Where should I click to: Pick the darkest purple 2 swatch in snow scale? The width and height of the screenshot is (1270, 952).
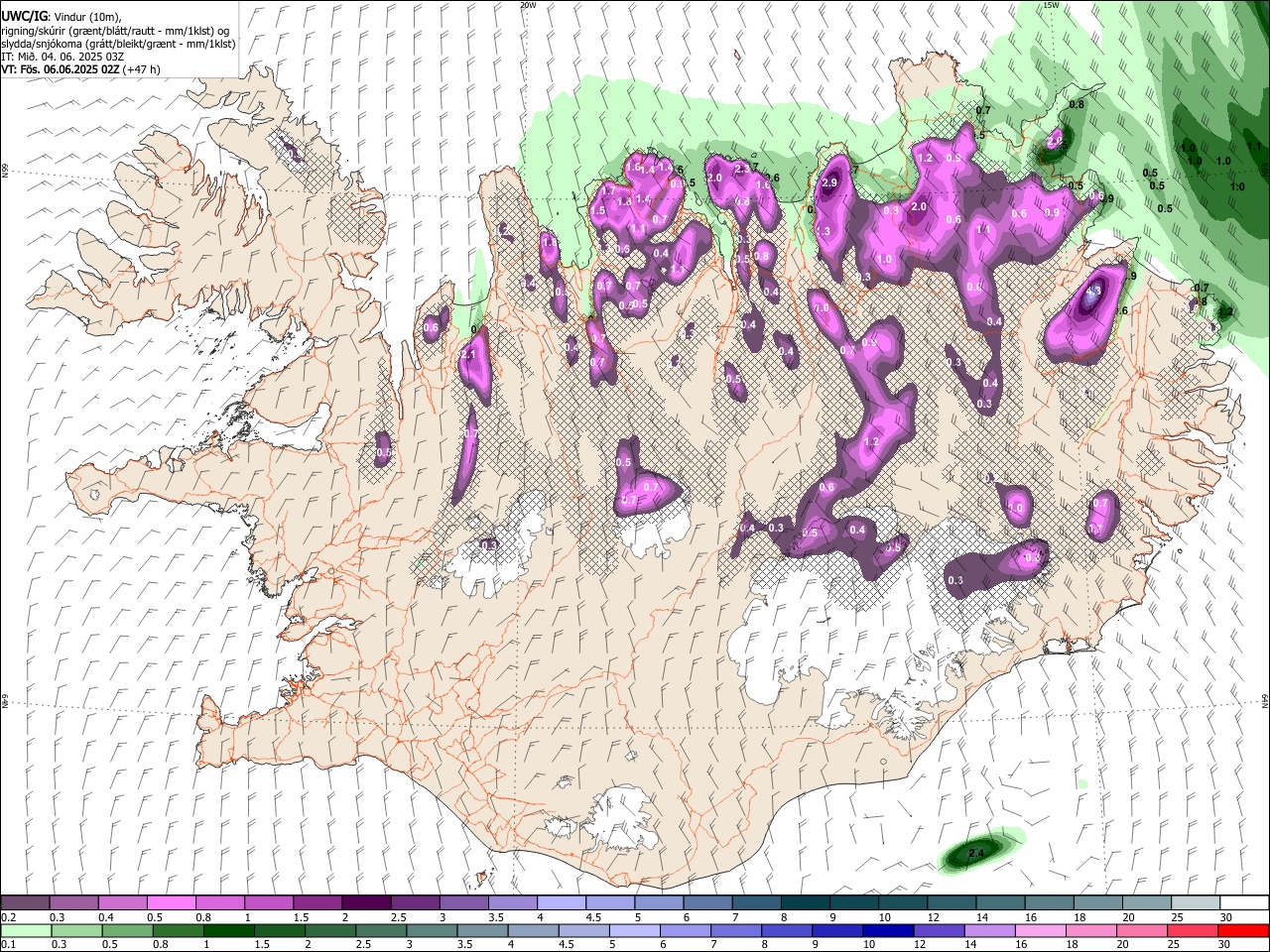pos(366,902)
